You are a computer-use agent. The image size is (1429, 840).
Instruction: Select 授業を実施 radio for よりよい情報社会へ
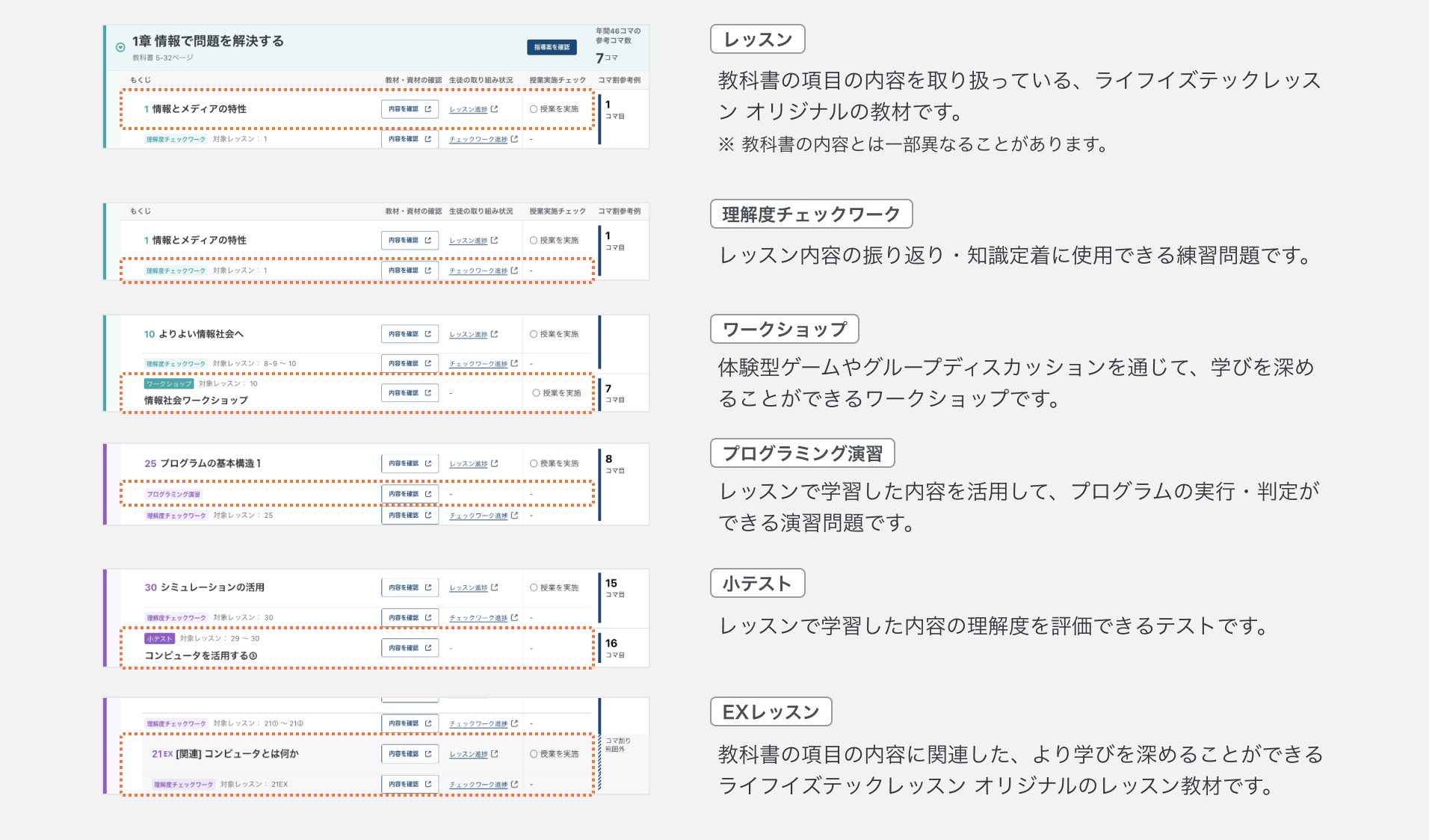coord(534,334)
